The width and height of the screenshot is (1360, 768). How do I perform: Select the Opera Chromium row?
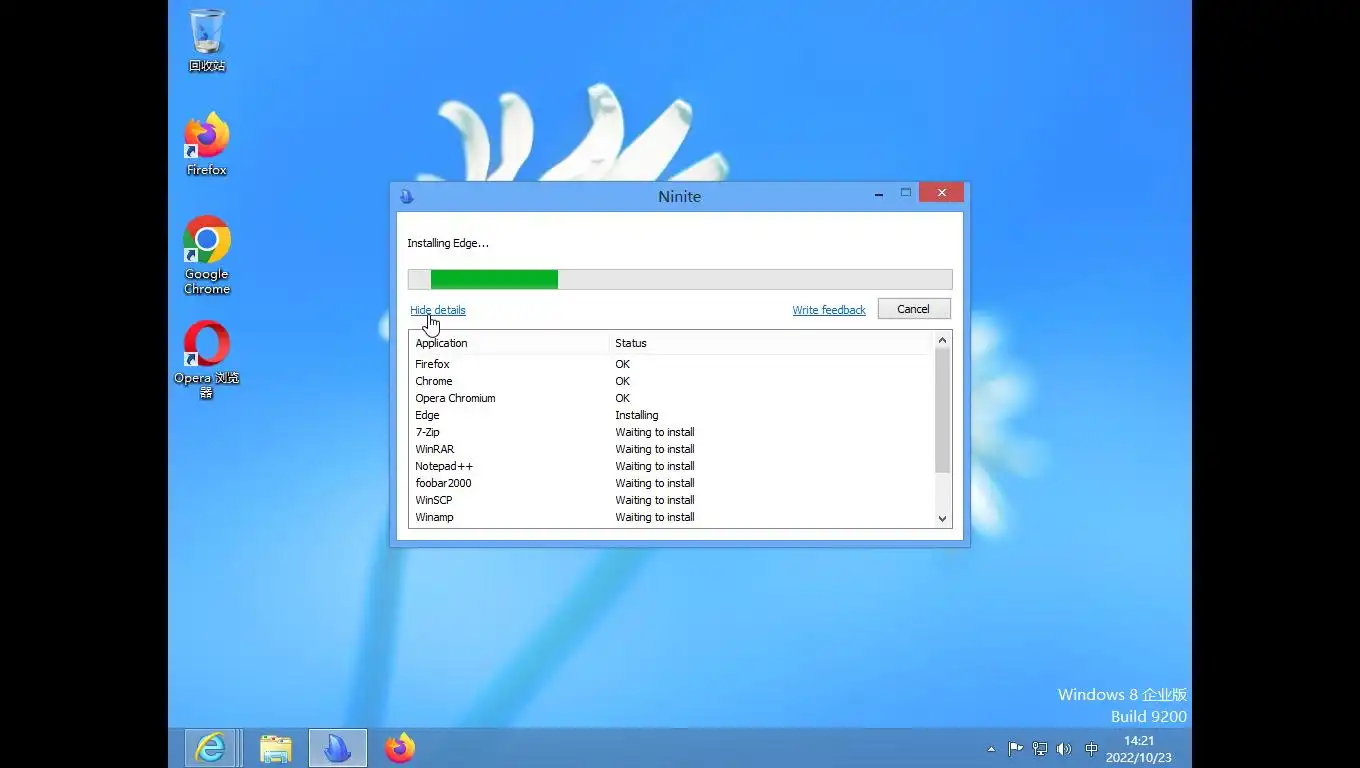pyautogui.click(x=671, y=398)
